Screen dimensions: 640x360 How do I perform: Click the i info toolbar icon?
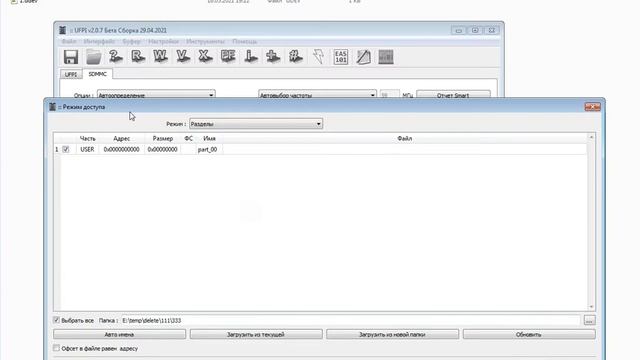[251, 57]
